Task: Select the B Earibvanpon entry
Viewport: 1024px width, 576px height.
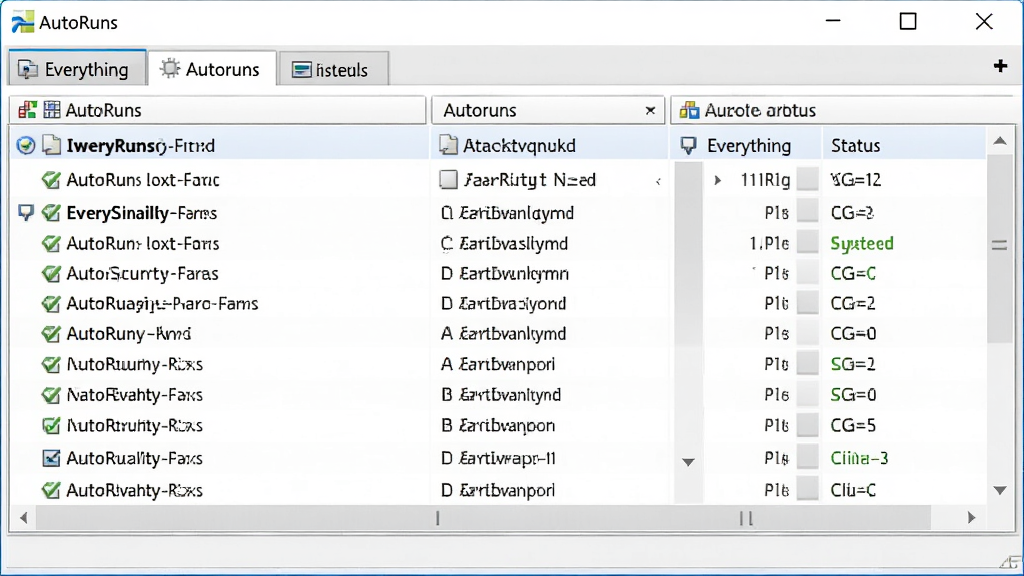Action: tap(498, 425)
